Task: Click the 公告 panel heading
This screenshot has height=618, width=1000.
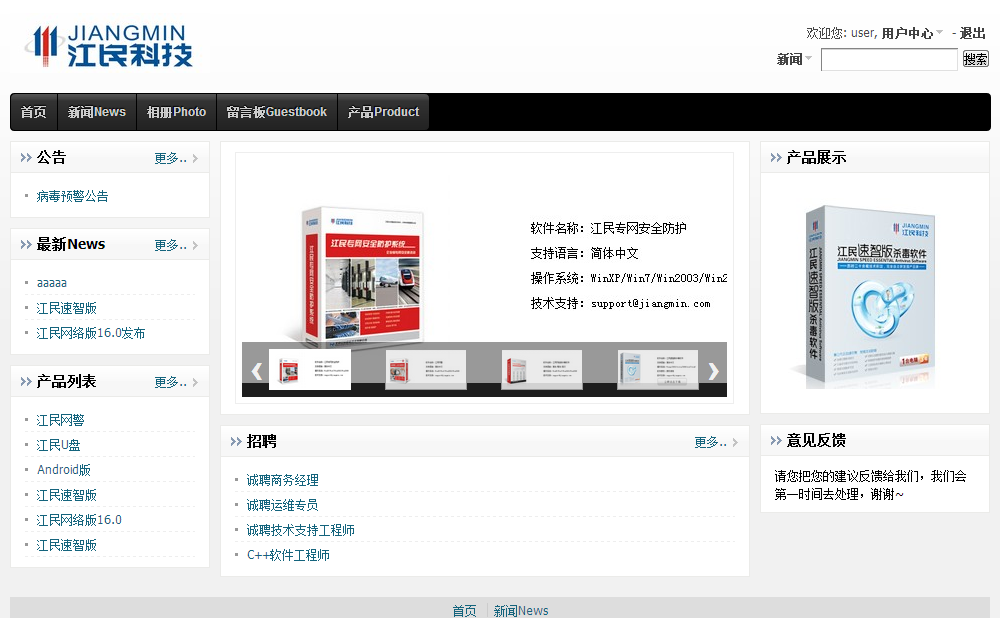Action: point(51,158)
